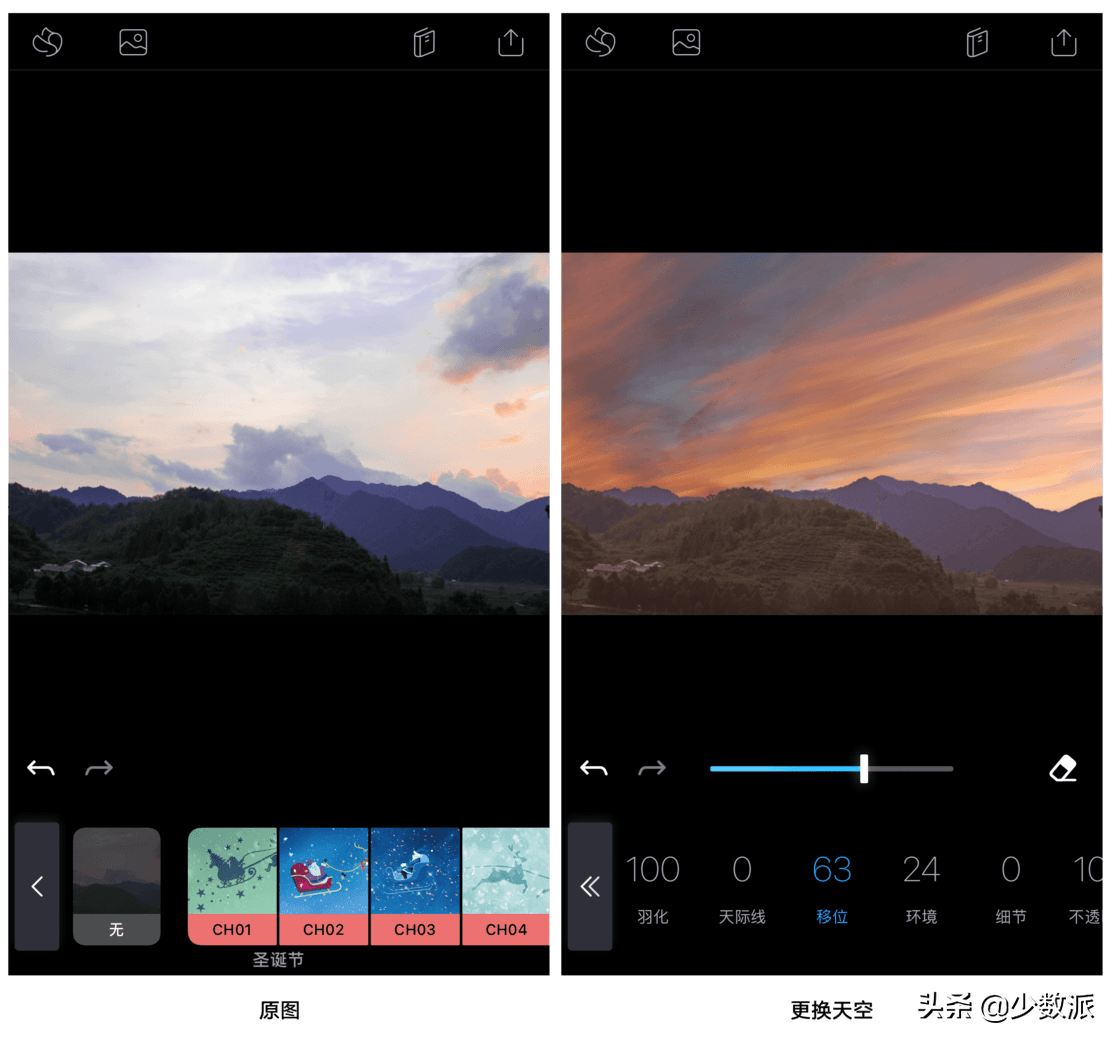Tap the share/export icon in the right screen
Image resolution: width=1120 pixels, height=1046 pixels.
coord(1064,42)
